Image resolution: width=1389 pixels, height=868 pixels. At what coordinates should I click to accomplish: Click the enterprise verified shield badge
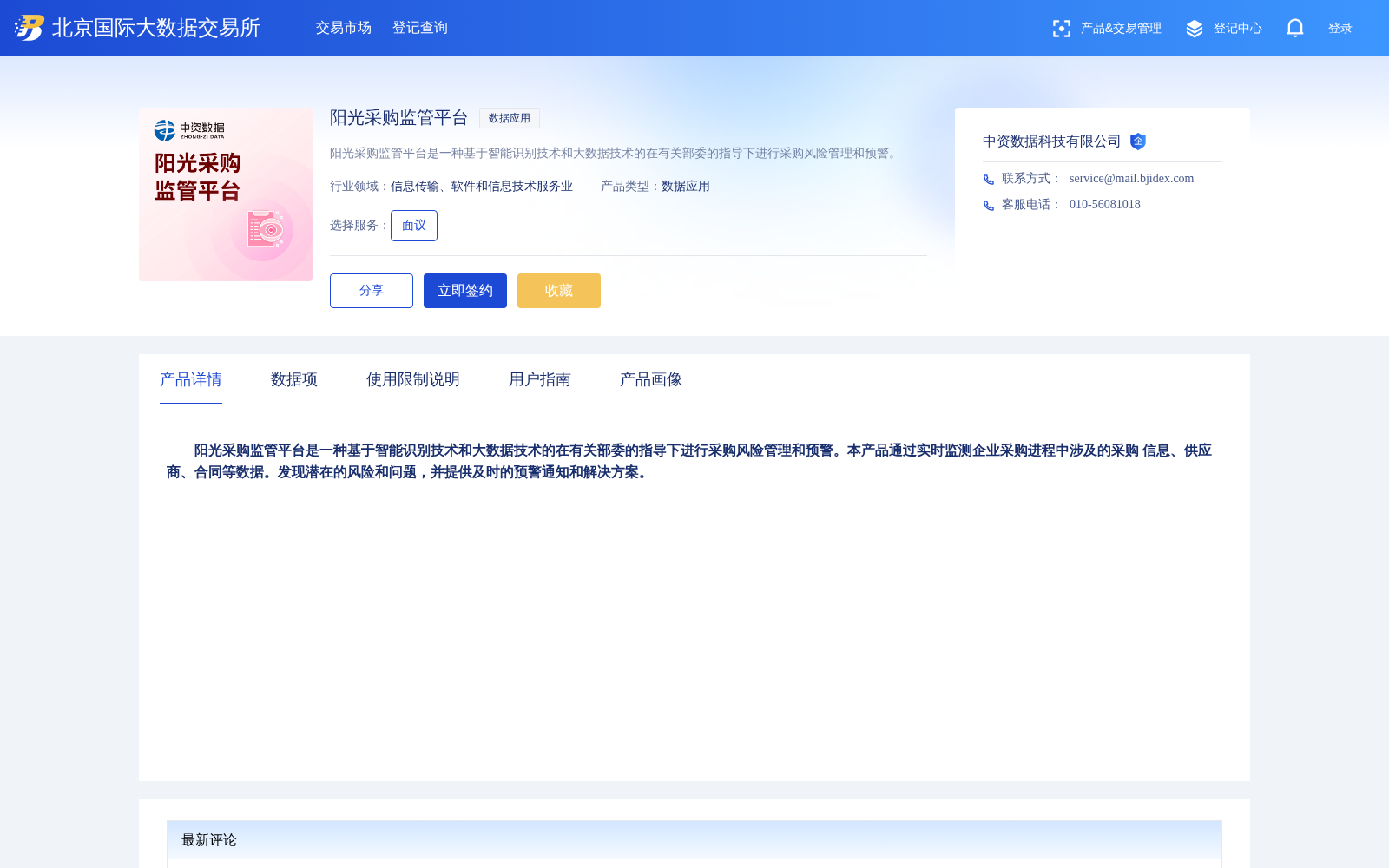click(x=1138, y=141)
